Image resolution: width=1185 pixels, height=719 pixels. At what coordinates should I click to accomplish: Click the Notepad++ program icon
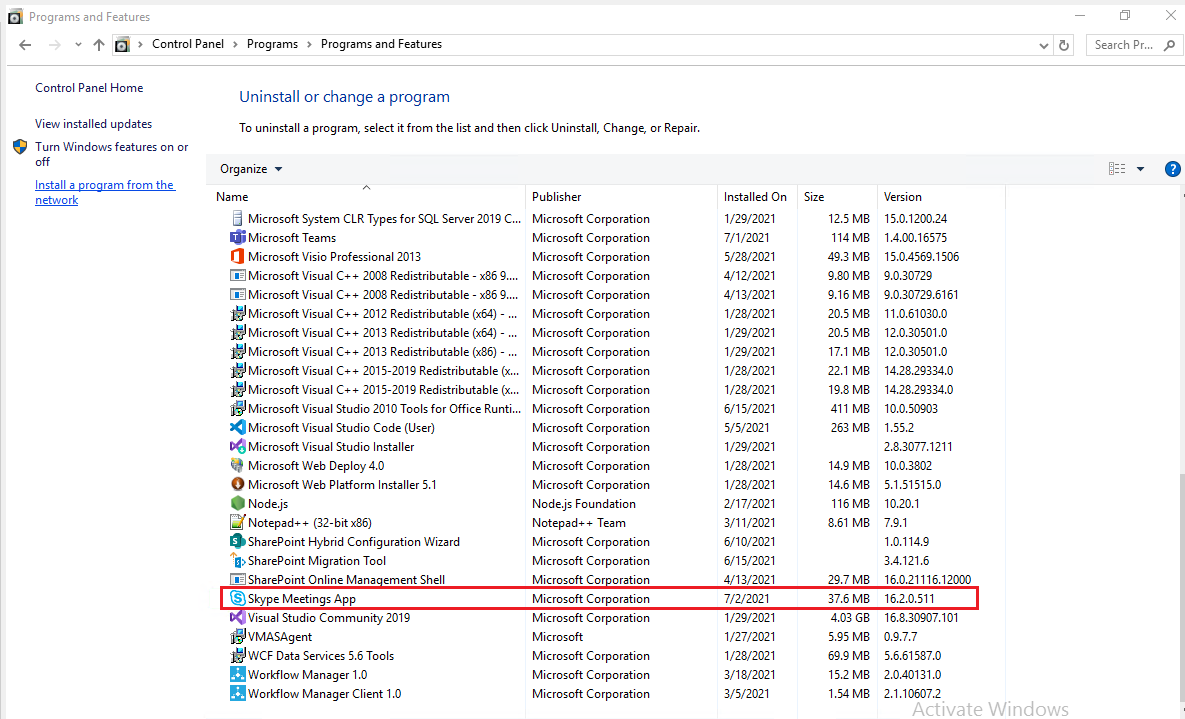coord(237,522)
